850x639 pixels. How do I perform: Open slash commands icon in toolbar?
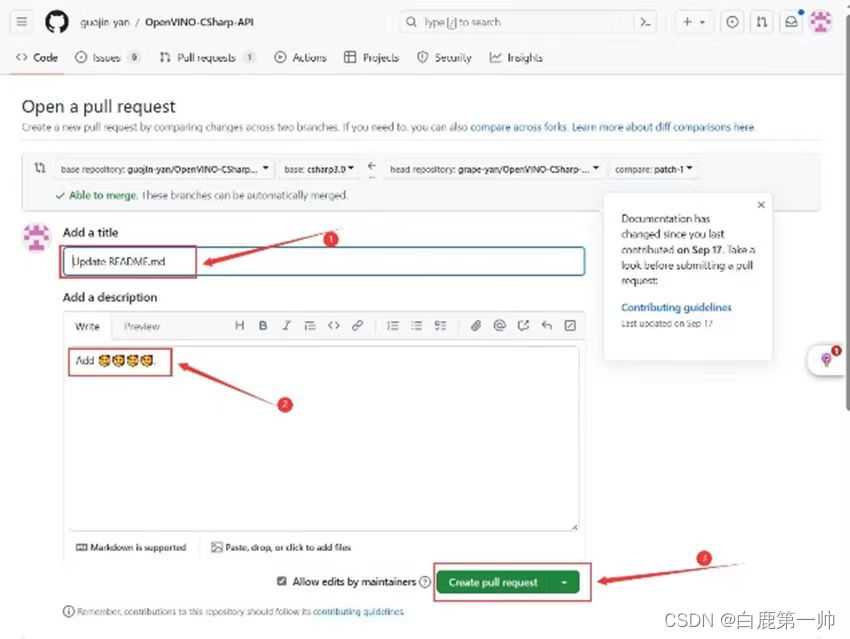click(x=570, y=326)
